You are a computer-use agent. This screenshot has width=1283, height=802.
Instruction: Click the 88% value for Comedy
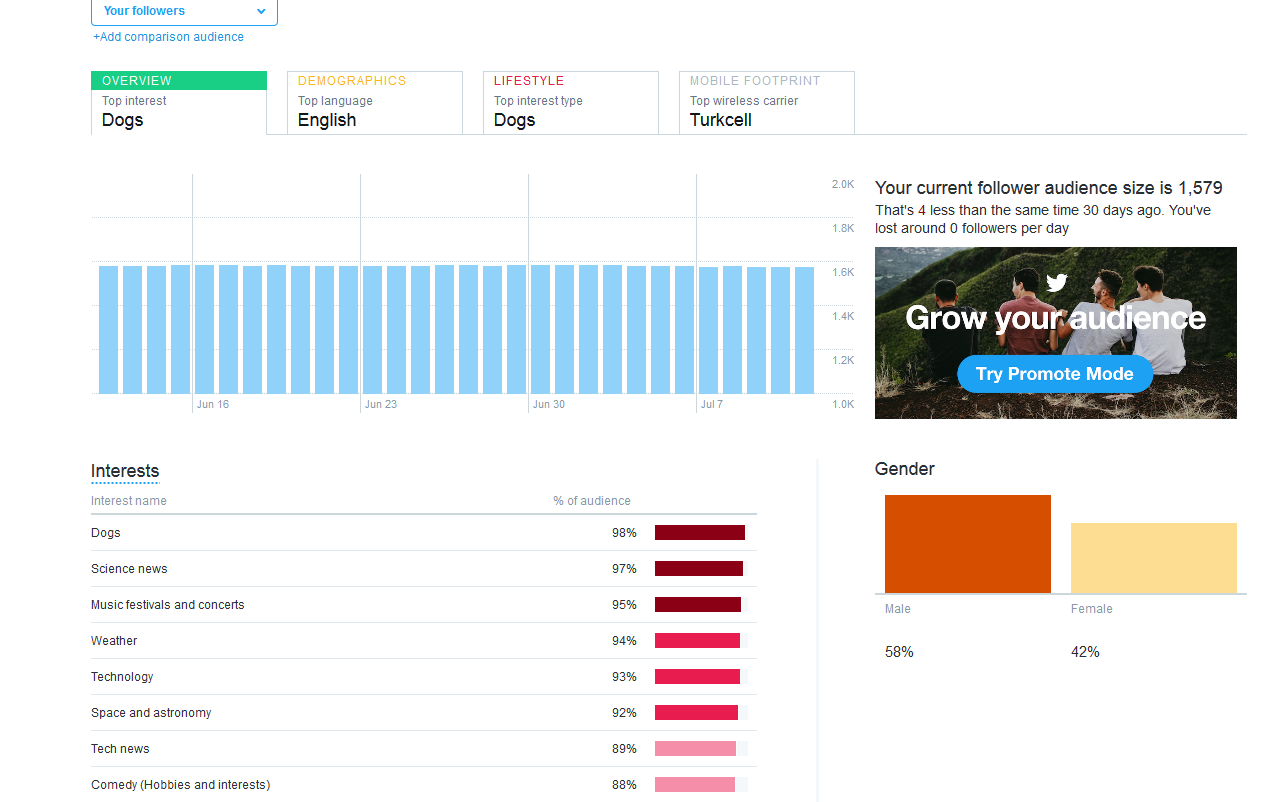[x=624, y=785]
